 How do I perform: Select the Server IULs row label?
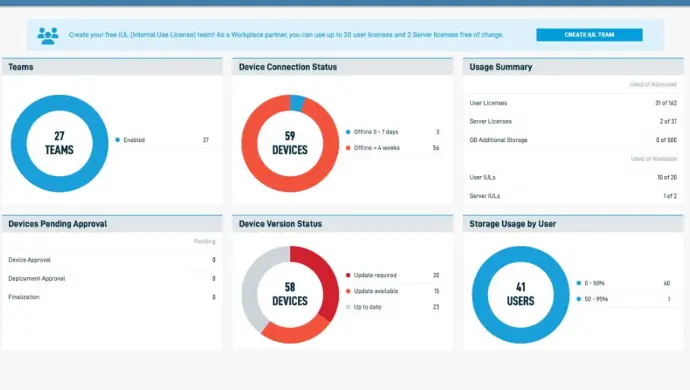click(x=484, y=196)
